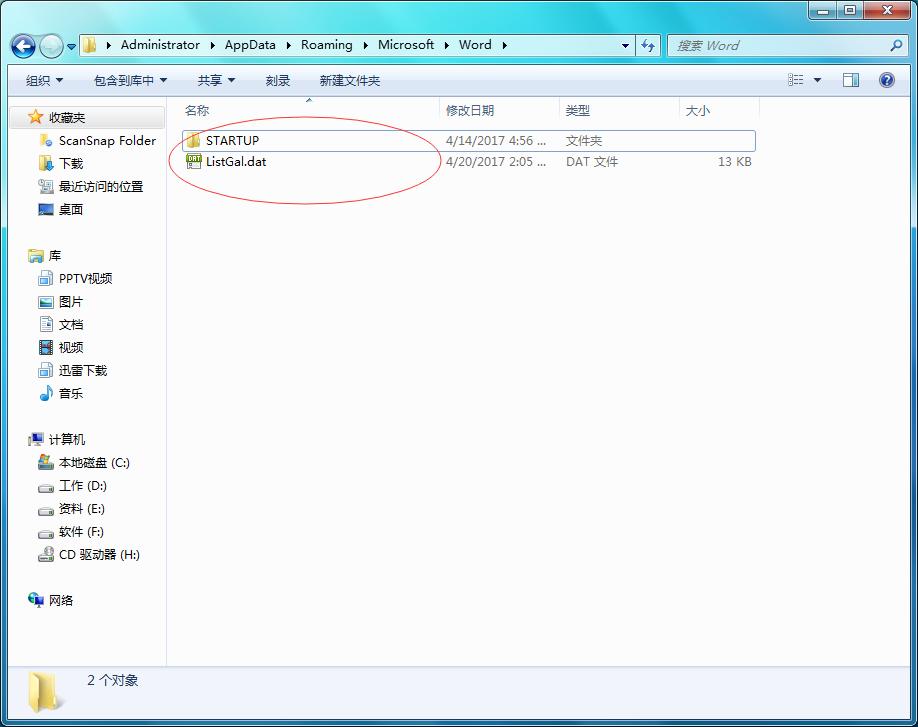The height and width of the screenshot is (727, 918).
Task: Open 资料 (E:) drive
Action: pyautogui.click(x=81, y=509)
